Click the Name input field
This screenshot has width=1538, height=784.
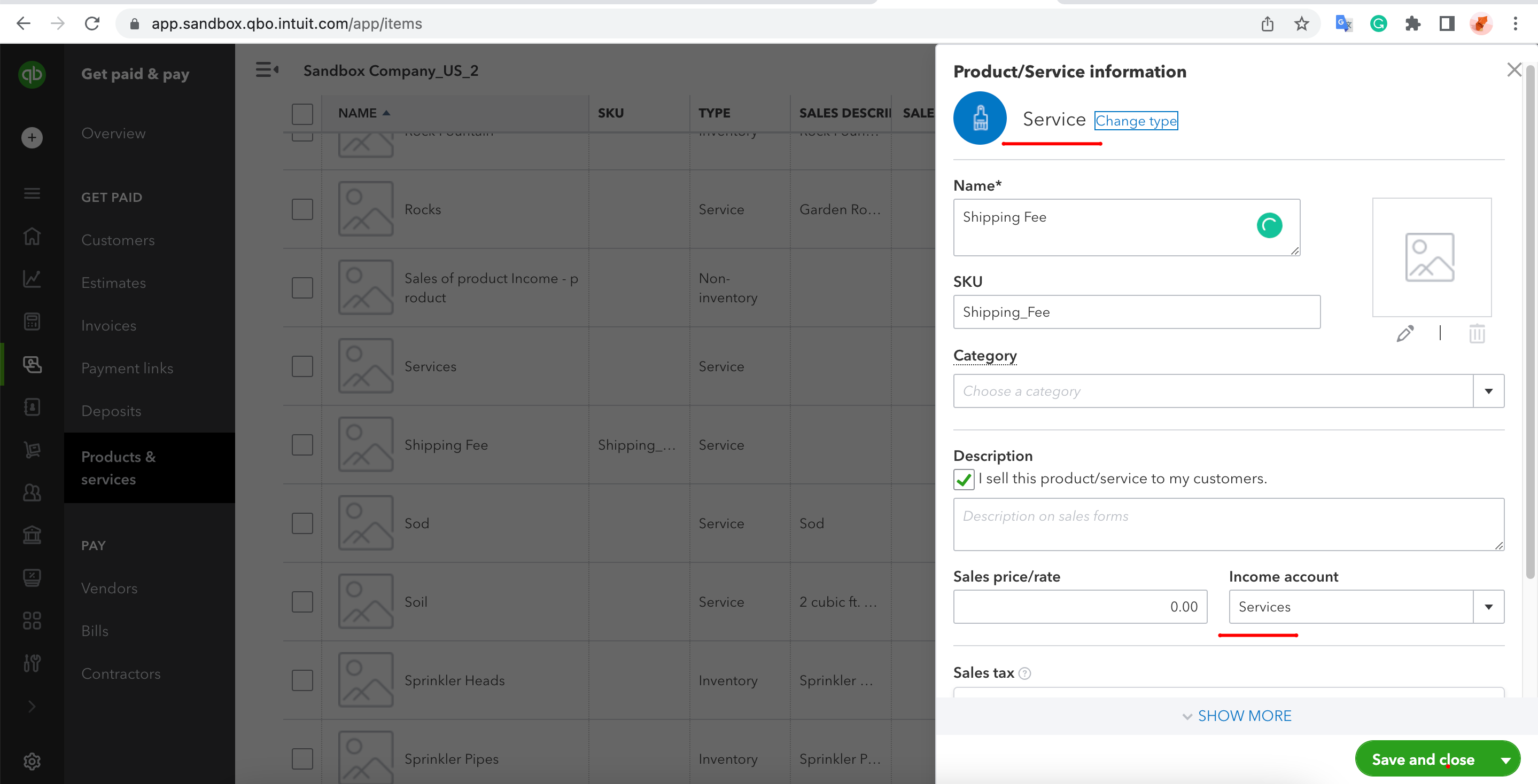(1127, 228)
